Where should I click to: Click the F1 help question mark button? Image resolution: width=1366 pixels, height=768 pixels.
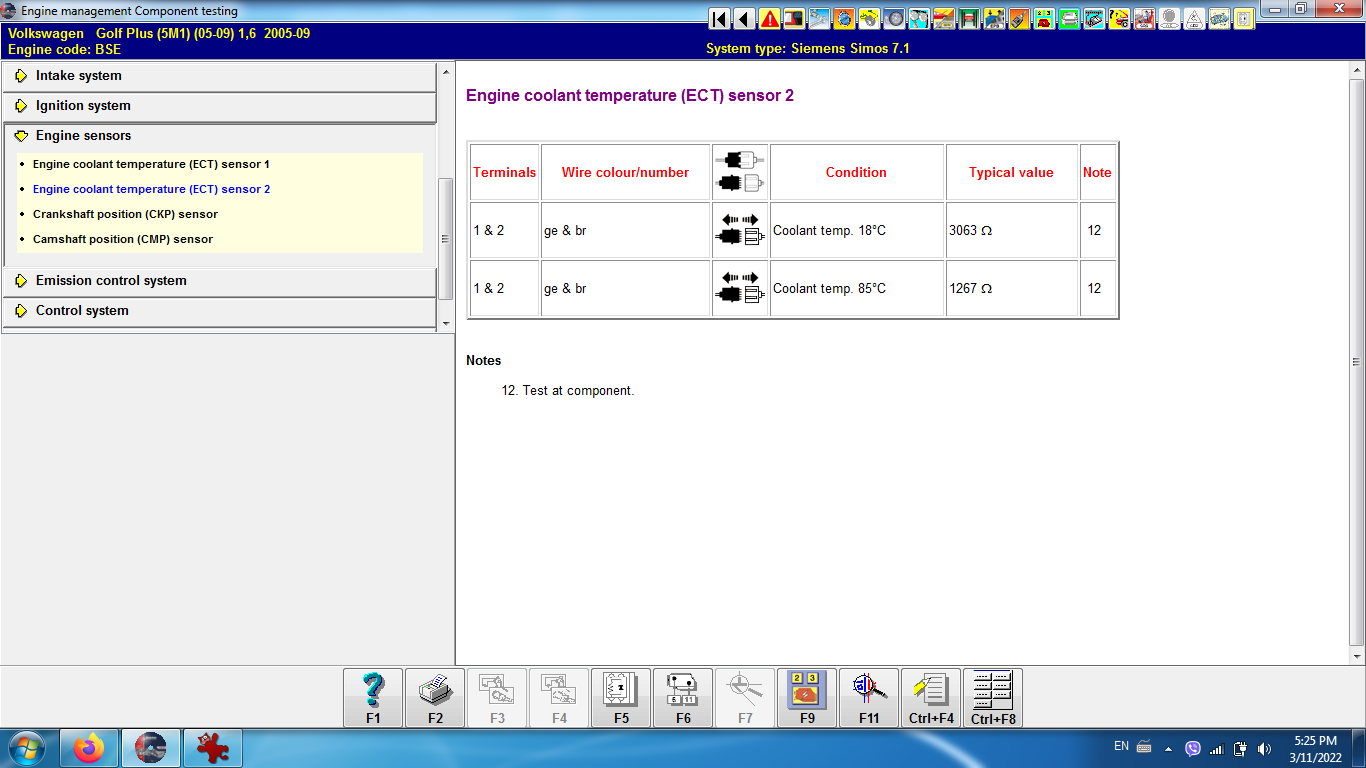[x=373, y=697]
